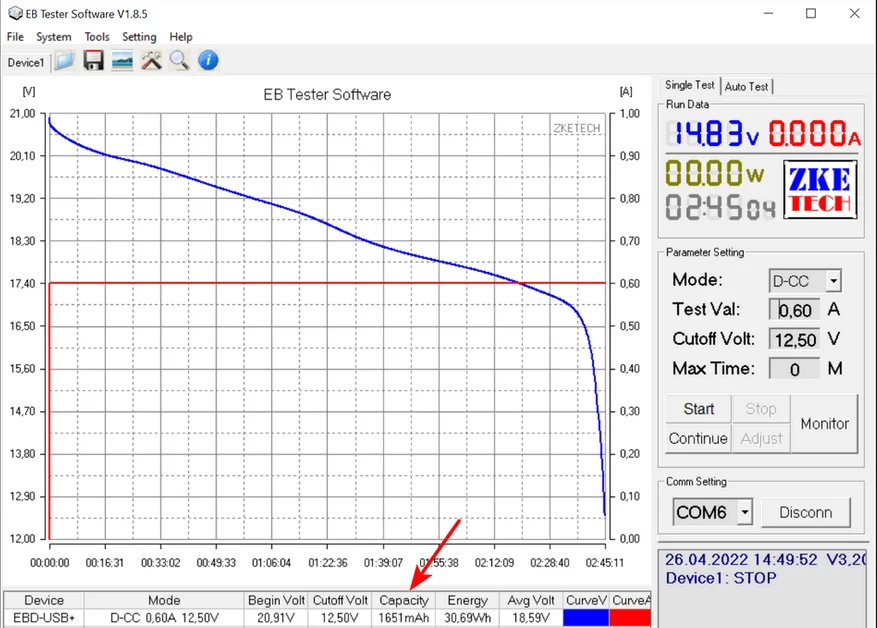Open the System menu

pos(54,36)
